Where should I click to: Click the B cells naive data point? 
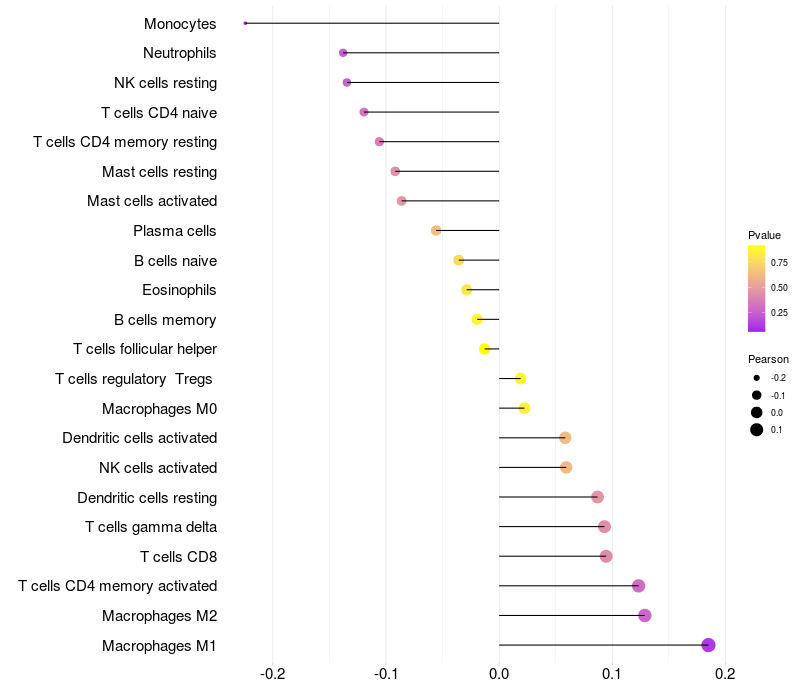pos(459,260)
